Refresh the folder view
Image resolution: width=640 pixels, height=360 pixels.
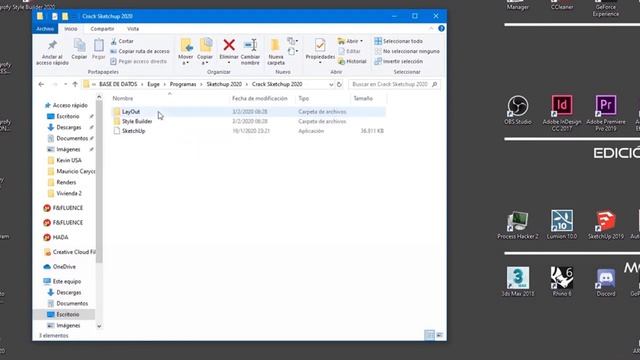[339, 84]
